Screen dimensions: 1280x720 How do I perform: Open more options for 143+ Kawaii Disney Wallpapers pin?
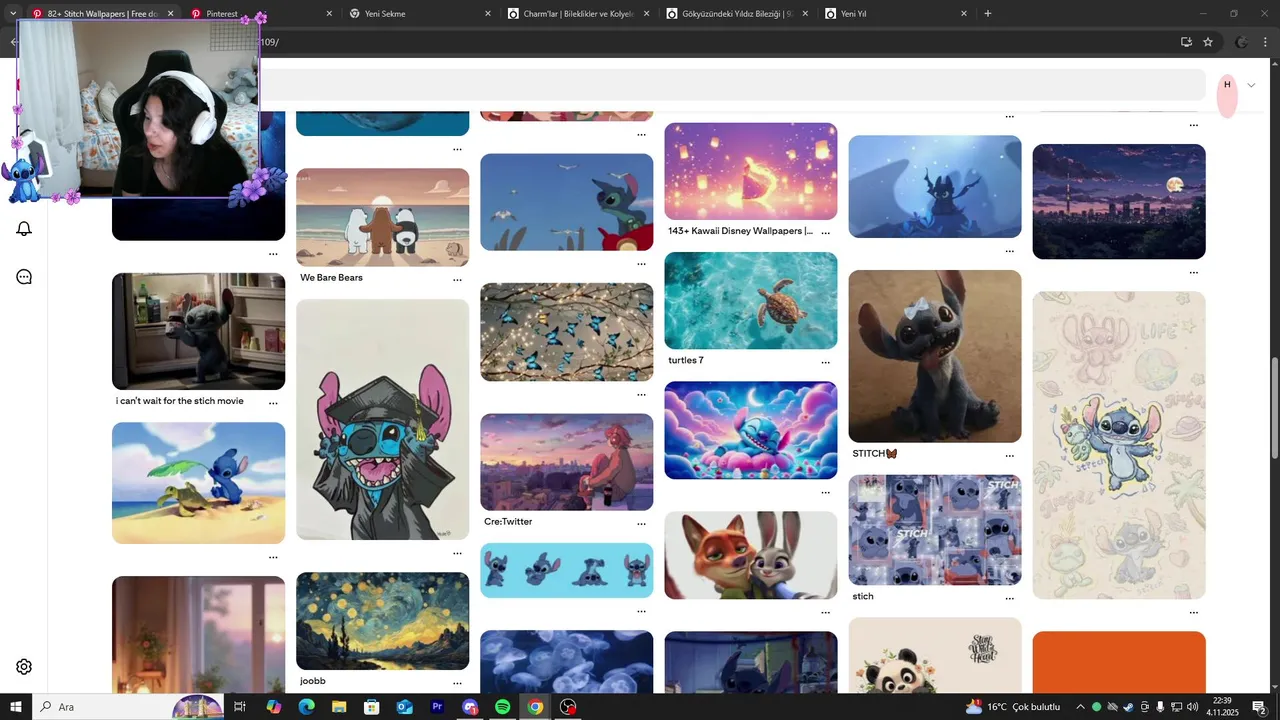[825, 231]
